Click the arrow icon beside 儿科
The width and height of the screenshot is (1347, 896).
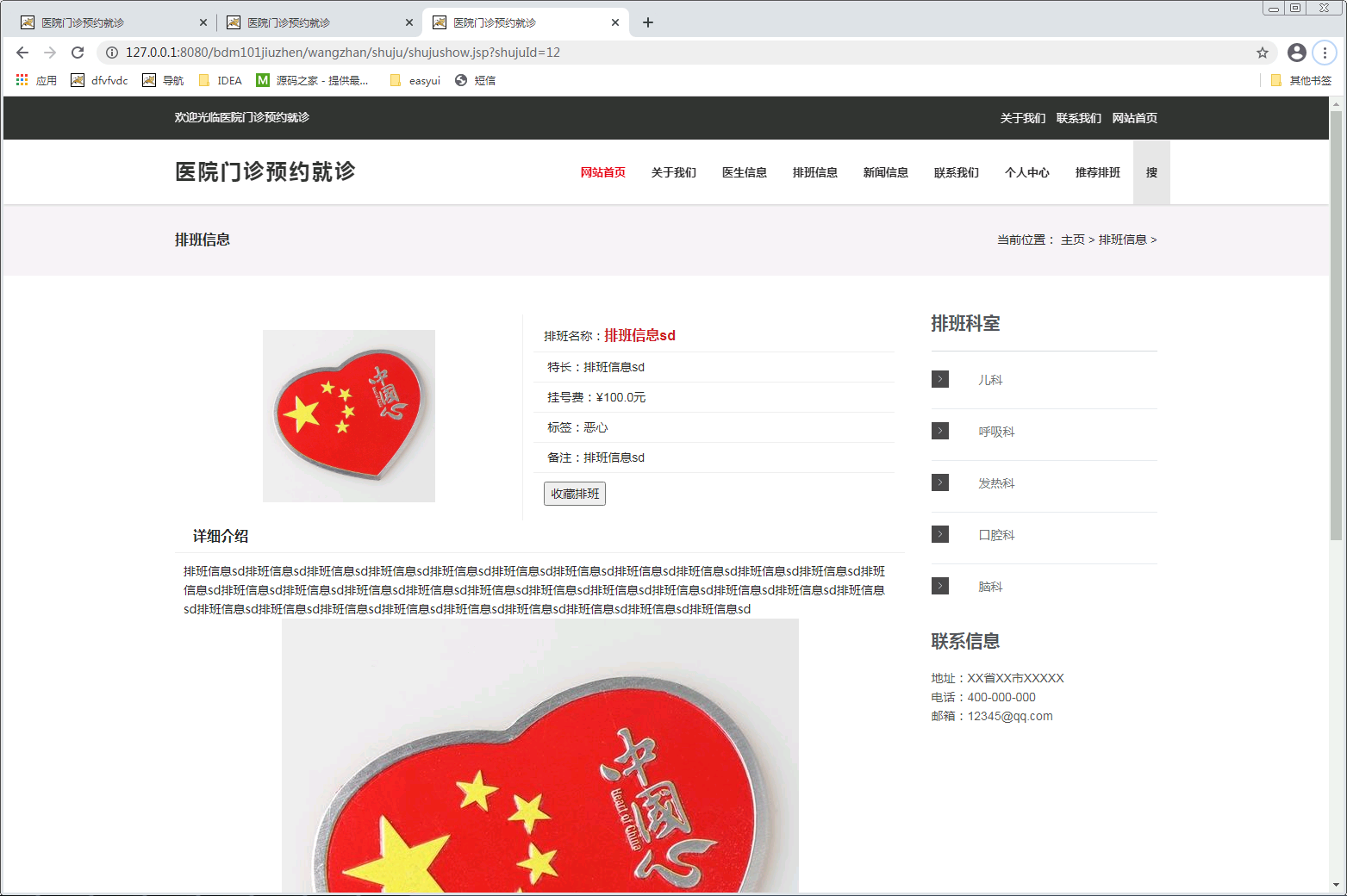[x=940, y=379]
